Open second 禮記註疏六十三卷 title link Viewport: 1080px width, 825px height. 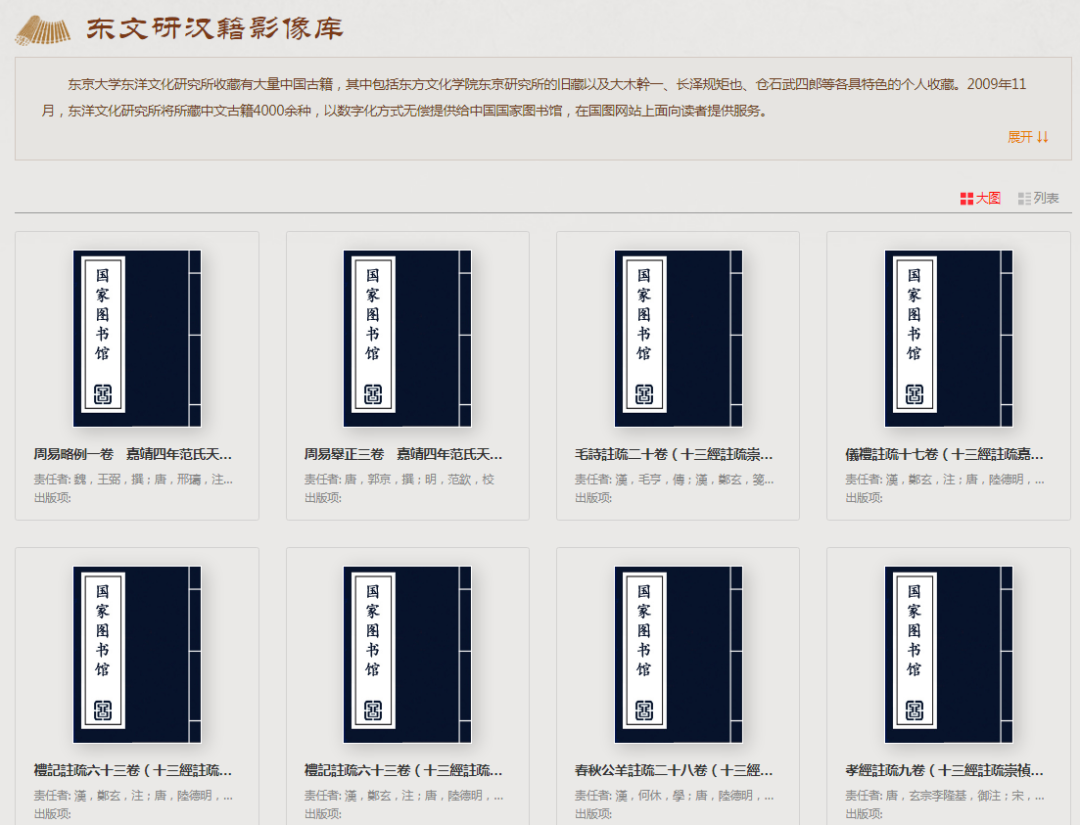[x=403, y=771]
